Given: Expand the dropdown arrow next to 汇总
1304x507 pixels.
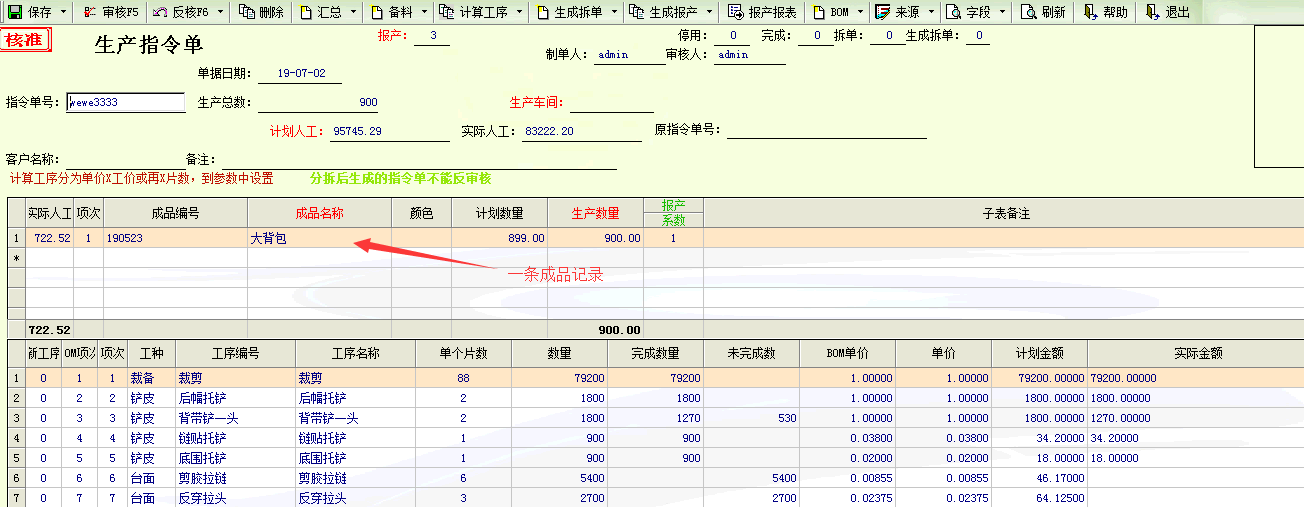Looking at the screenshot, I should (353, 12).
